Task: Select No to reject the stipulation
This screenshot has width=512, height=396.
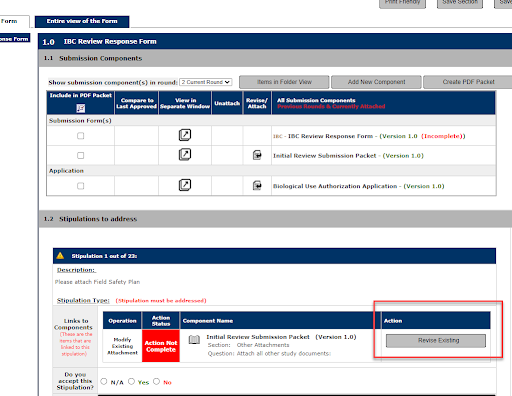Action: (x=157, y=381)
